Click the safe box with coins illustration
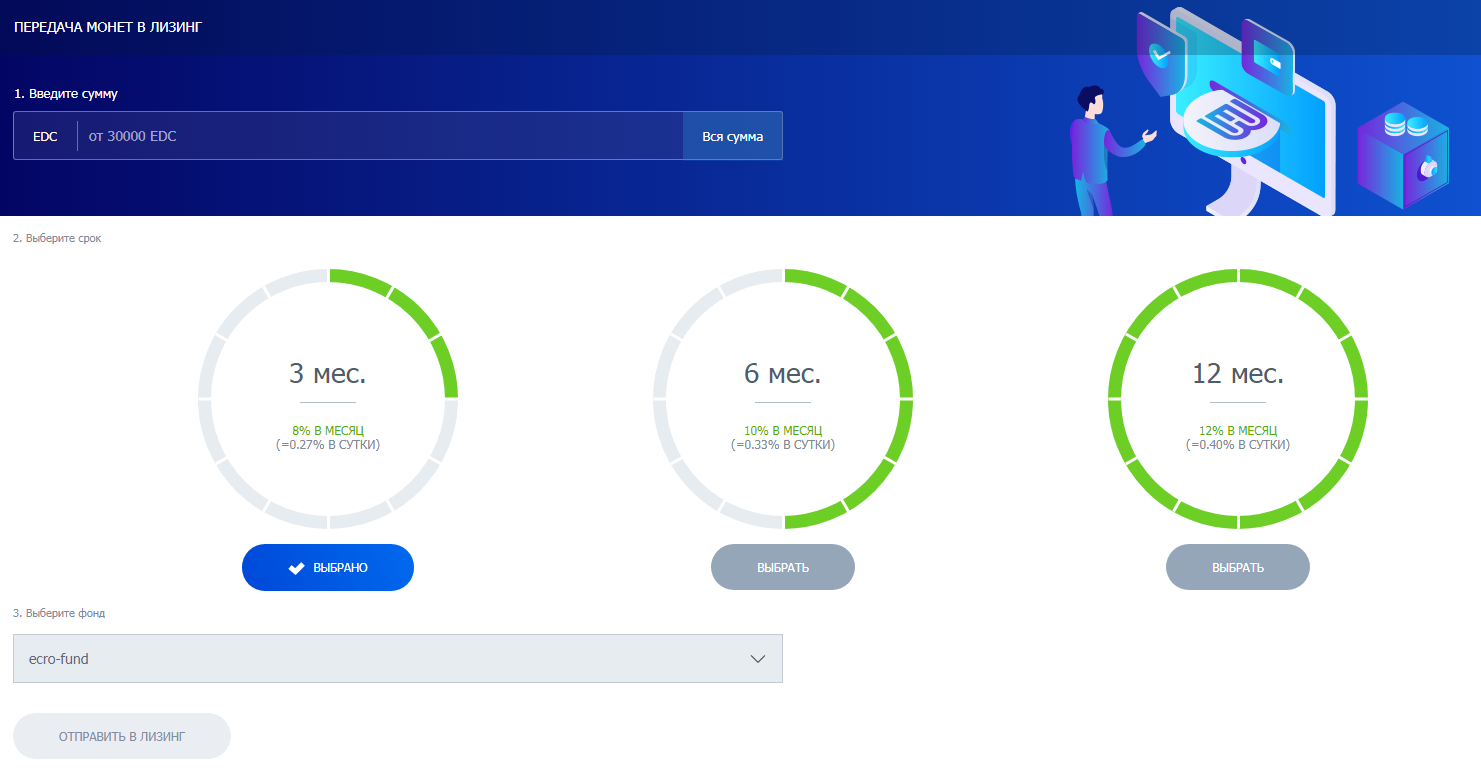This screenshot has width=1481, height=770. [x=1403, y=155]
